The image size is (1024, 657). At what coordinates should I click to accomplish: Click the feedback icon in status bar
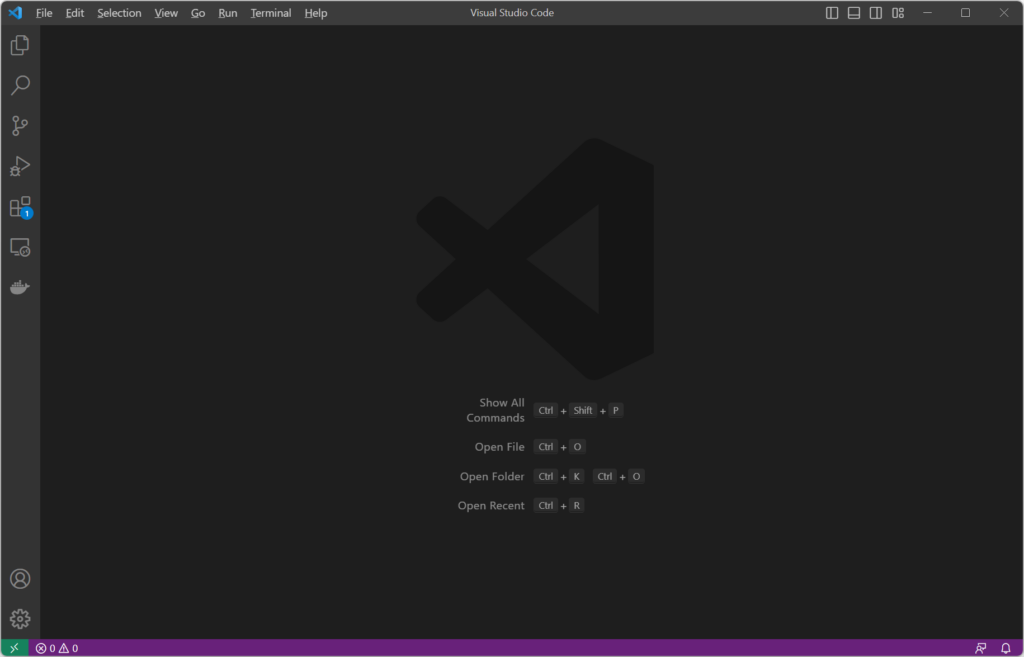[x=980, y=648]
